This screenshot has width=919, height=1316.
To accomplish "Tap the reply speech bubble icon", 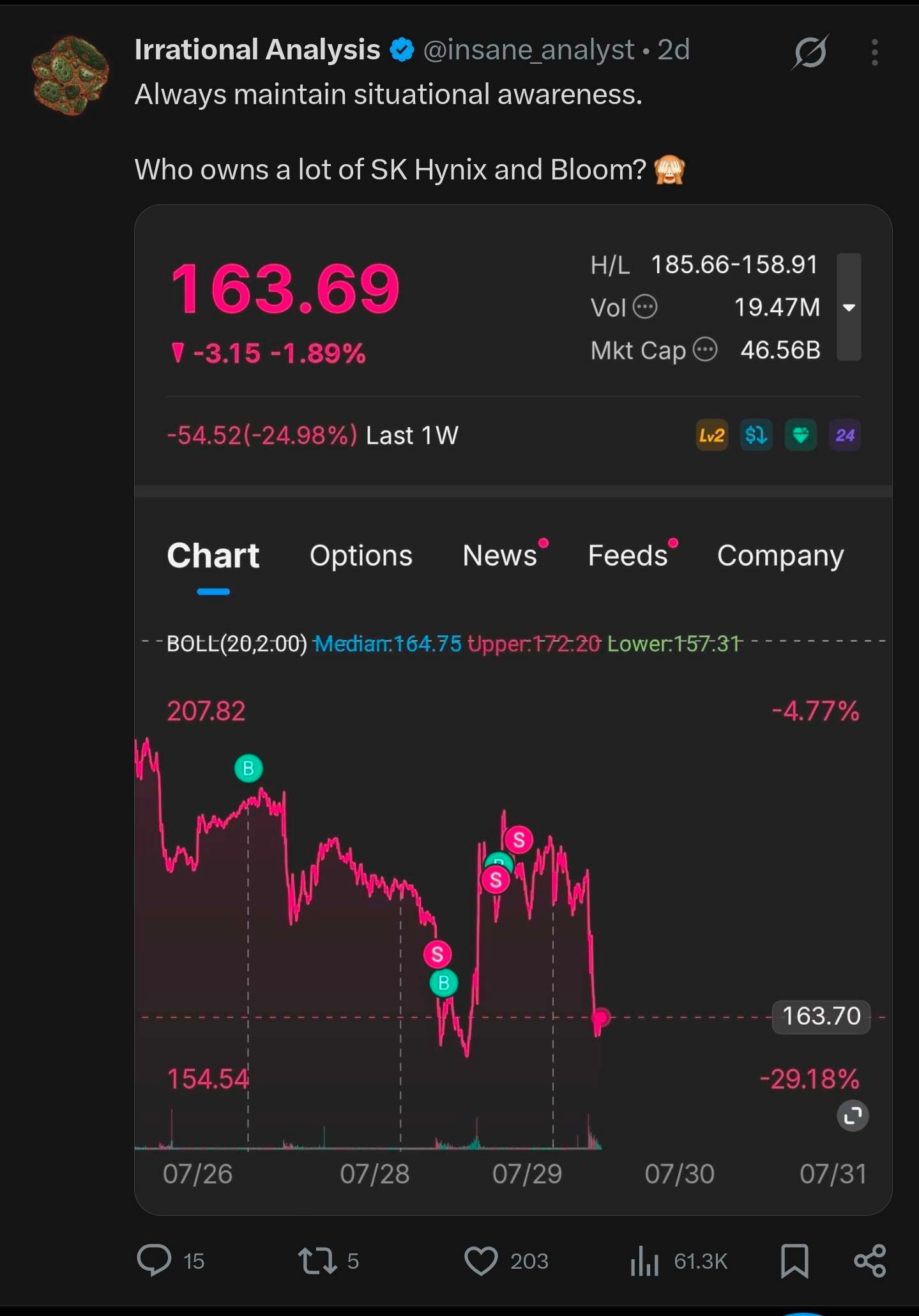I will point(154,1260).
